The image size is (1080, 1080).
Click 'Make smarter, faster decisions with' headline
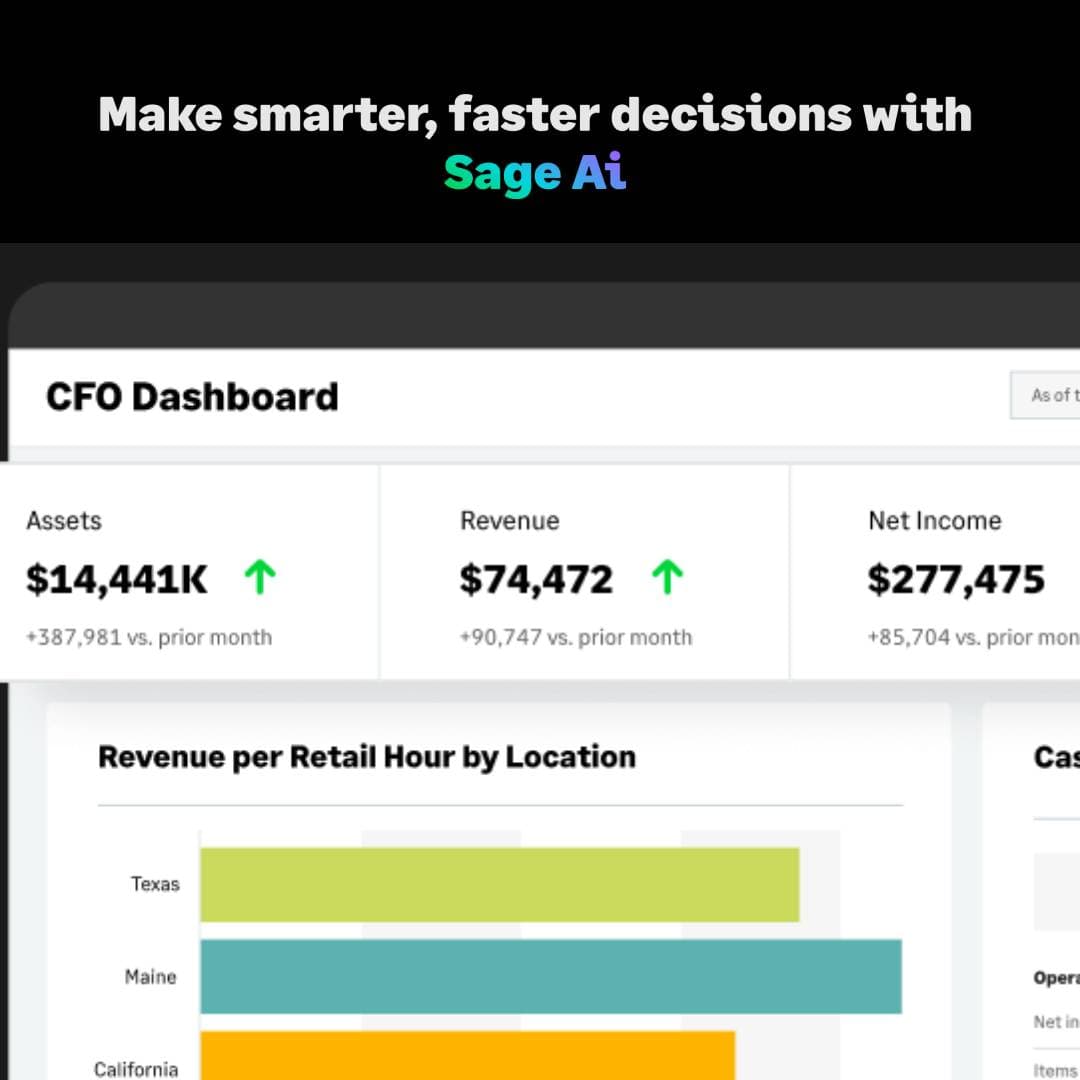tap(535, 114)
